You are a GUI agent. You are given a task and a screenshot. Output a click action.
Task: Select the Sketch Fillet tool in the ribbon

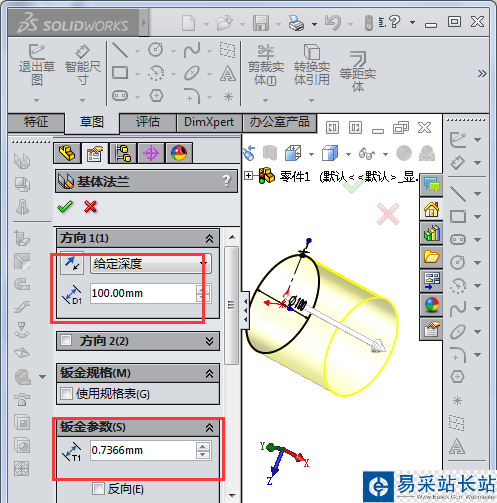click(x=192, y=96)
